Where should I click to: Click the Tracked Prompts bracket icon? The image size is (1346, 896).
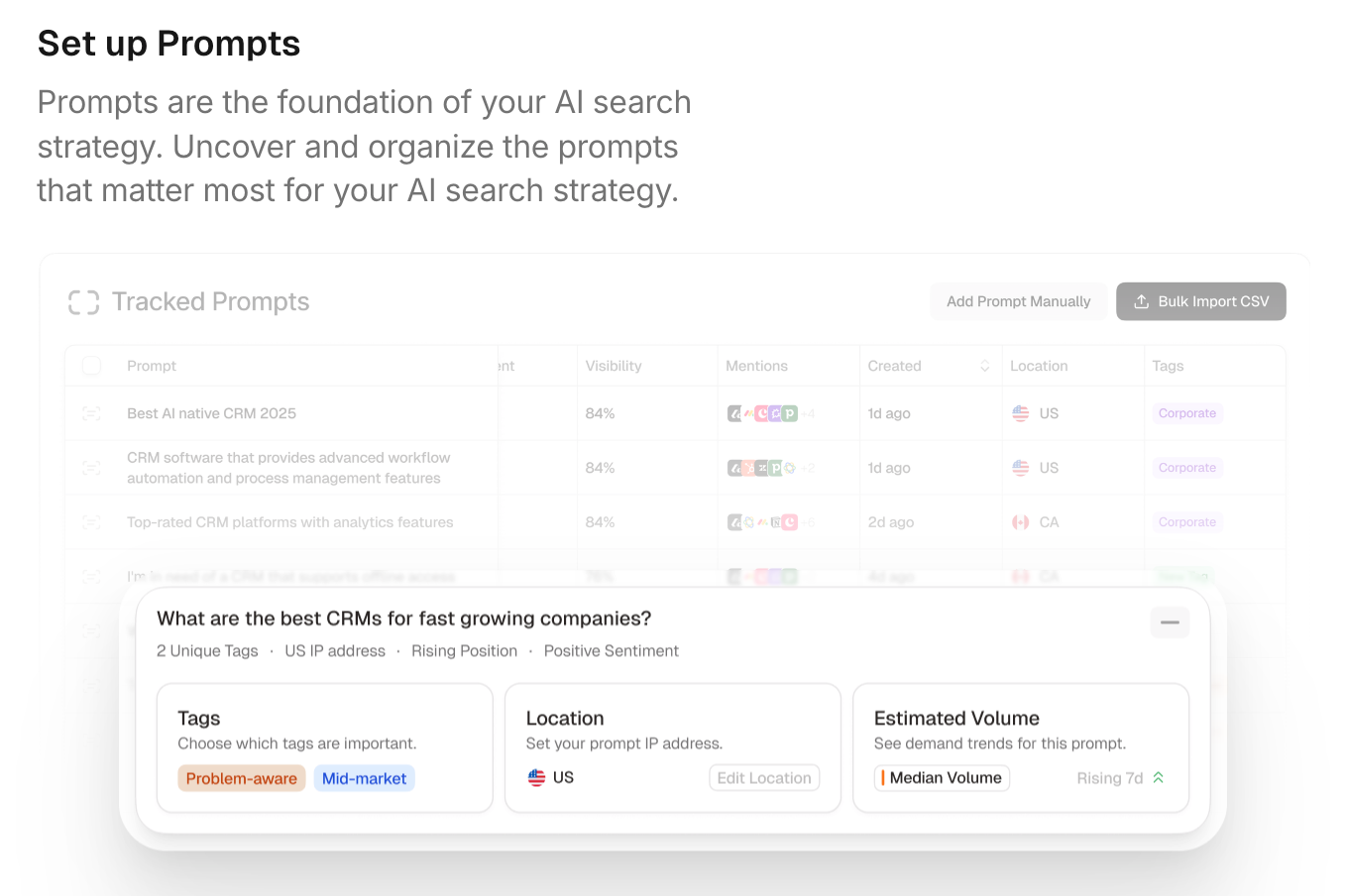tap(83, 302)
